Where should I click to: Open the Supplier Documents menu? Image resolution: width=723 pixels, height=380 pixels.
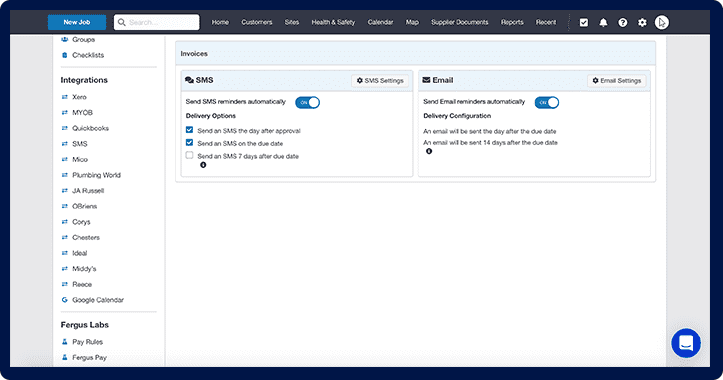tap(460, 22)
